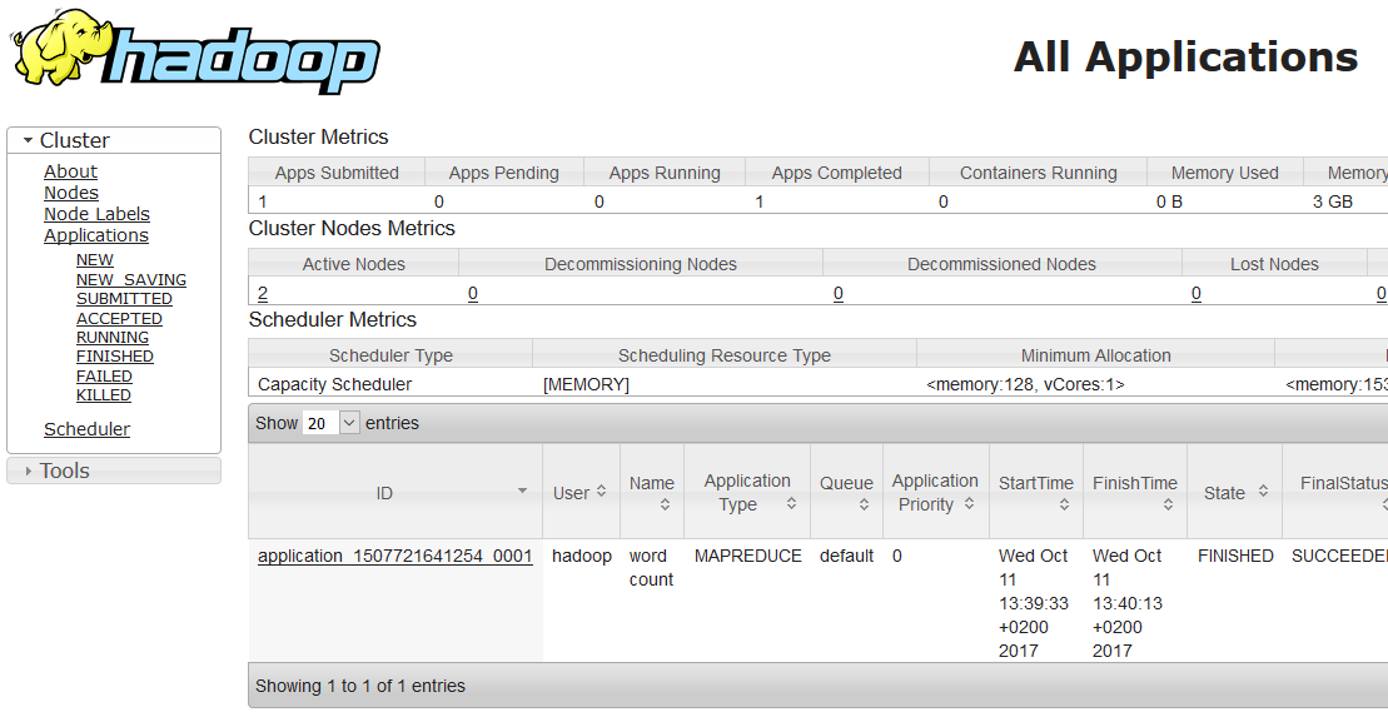Select the FINISHED application filter
The height and width of the screenshot is (712, 1388).
tap(114, 356)
